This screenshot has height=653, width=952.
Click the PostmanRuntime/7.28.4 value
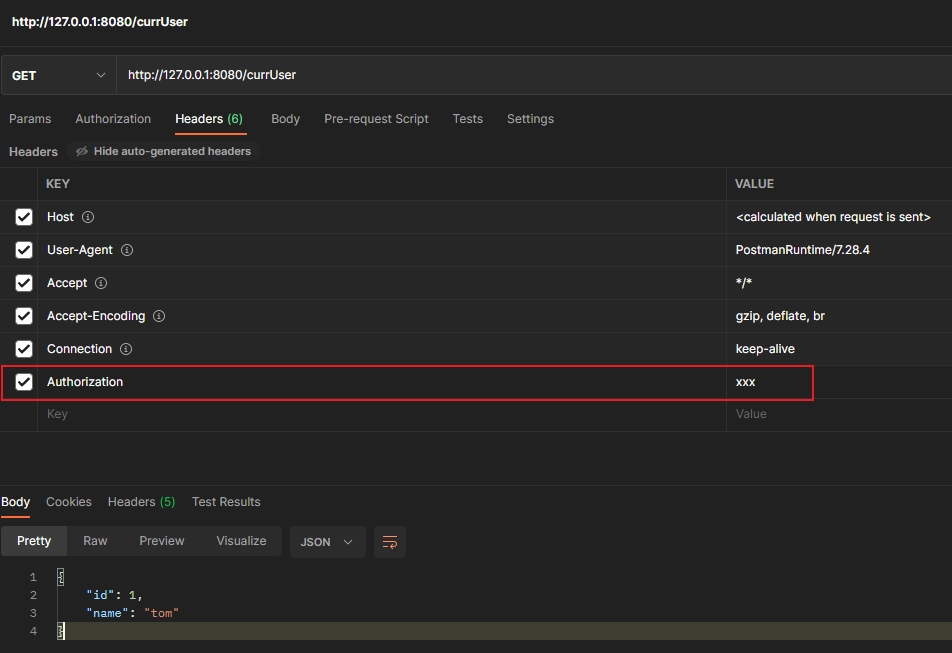coord(803,250)
